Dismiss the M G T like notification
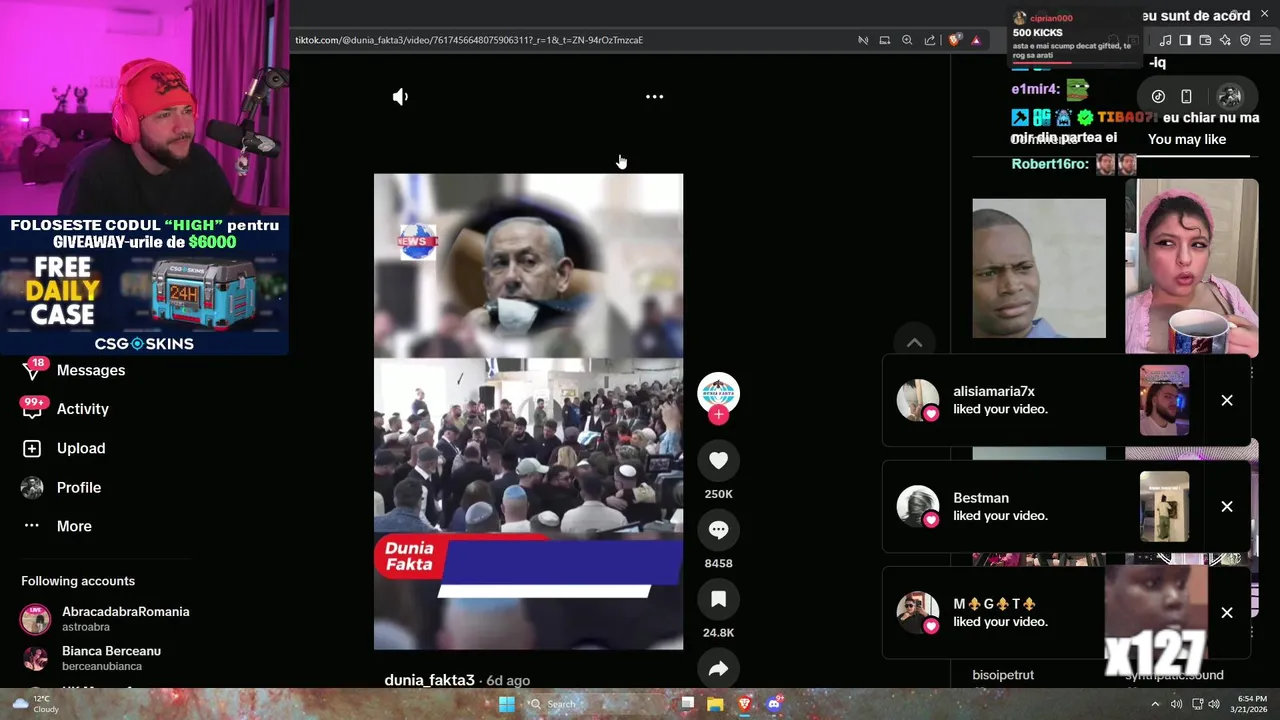Image resolution: width=1280 pixels, height=720 pixels. point(1227,612)
